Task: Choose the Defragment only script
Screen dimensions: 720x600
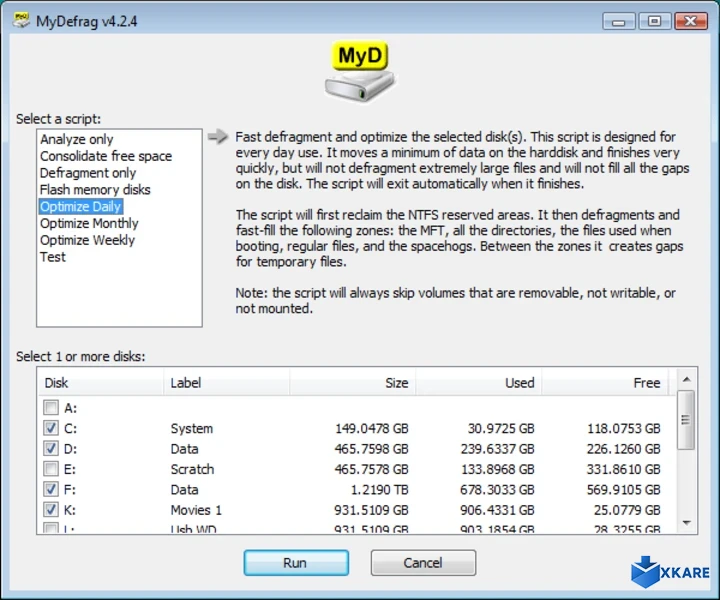Action: (88, 173)
